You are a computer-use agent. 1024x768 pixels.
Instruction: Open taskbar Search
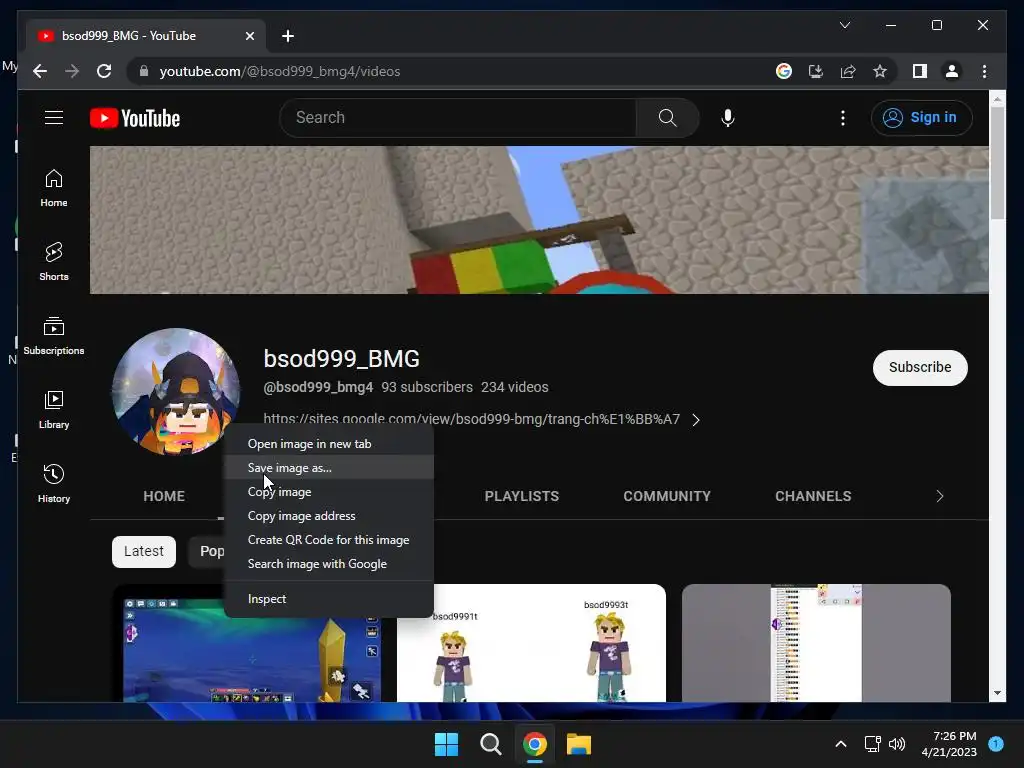point(490,744)
